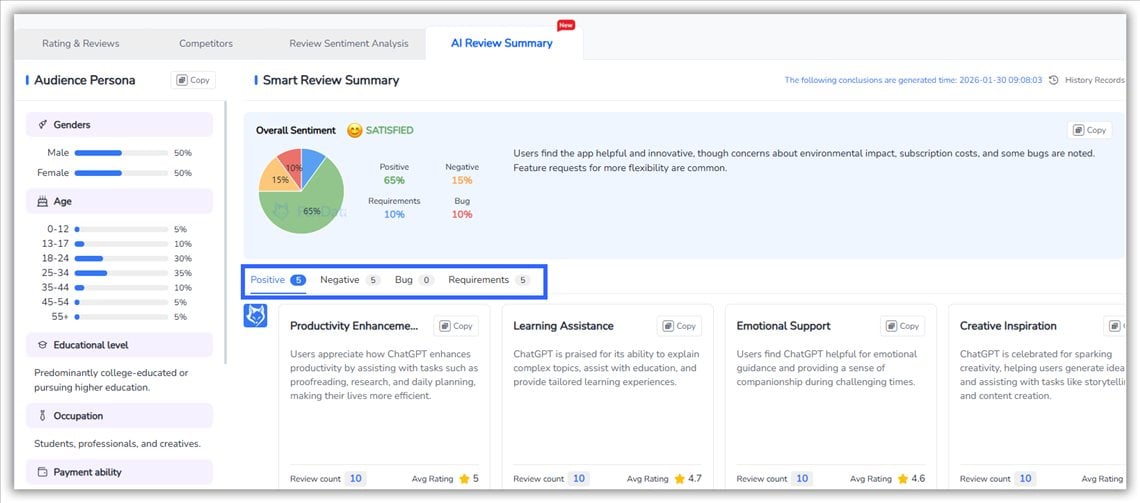Copy the Audience Persona section
Image resolution: width=1140 pixels, height=503 pixels.
pyautogui.click(x=193, y=80)
